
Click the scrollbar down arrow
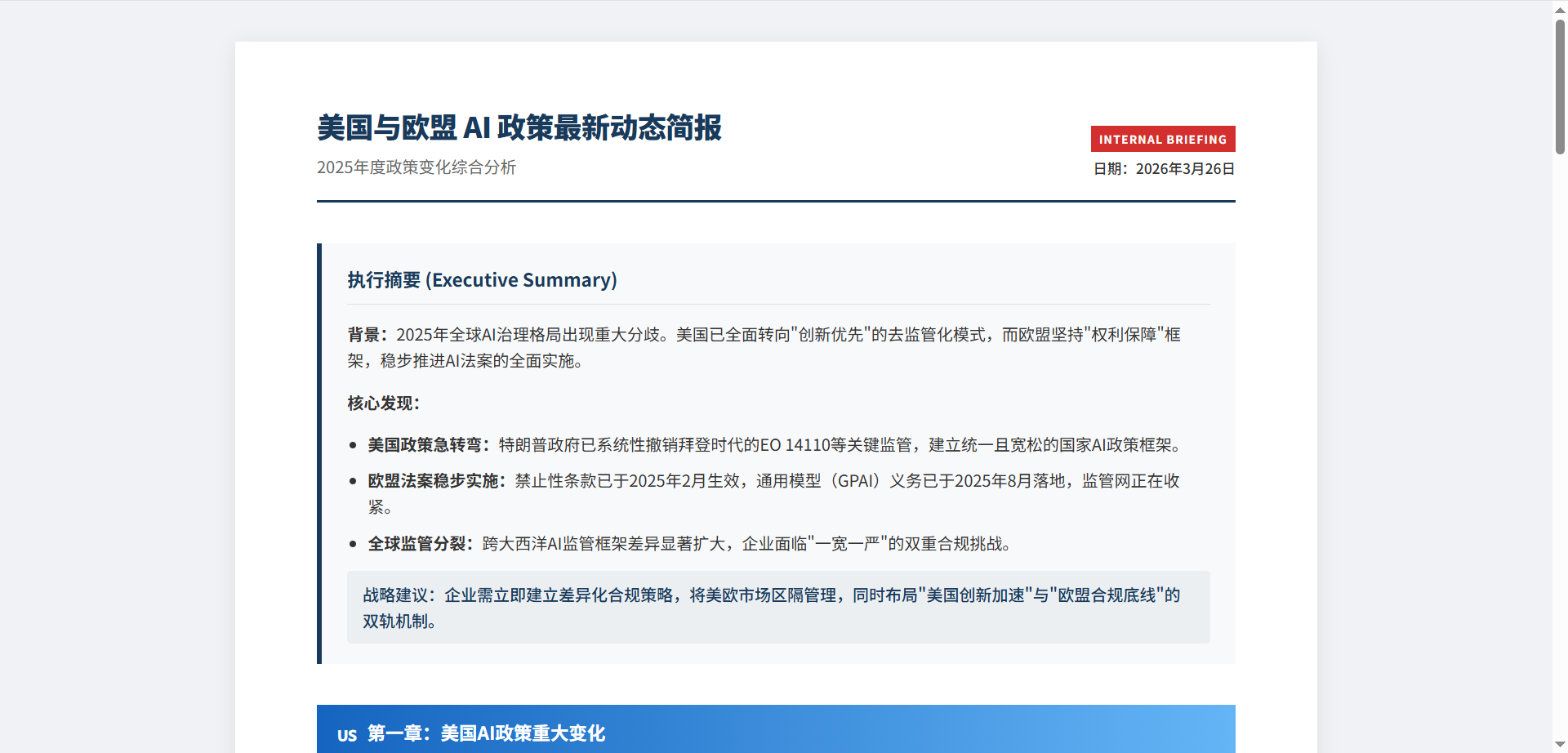coord(1560,746)
